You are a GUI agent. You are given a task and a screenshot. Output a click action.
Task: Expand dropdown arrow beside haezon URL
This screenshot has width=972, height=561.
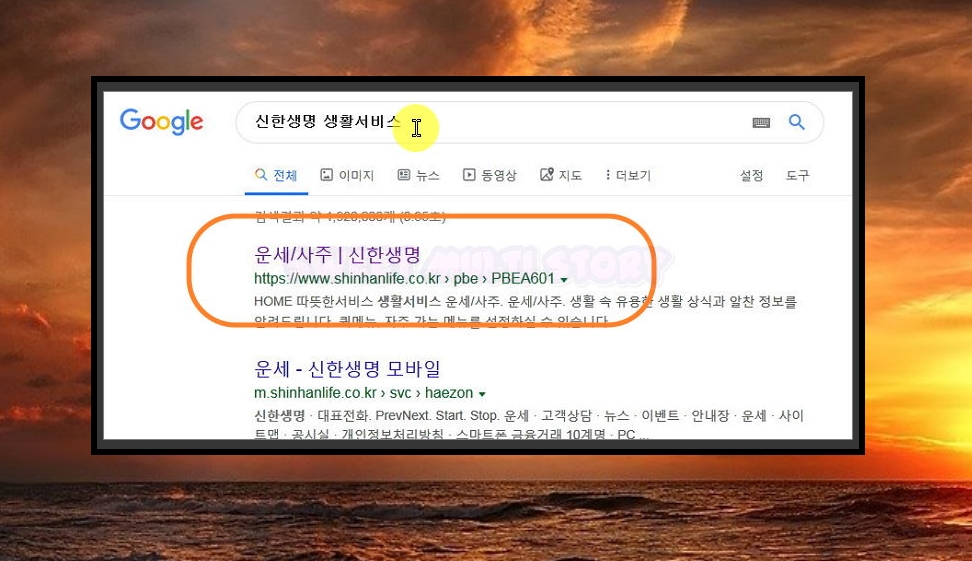pyautogui.click(x=482, y=394)
